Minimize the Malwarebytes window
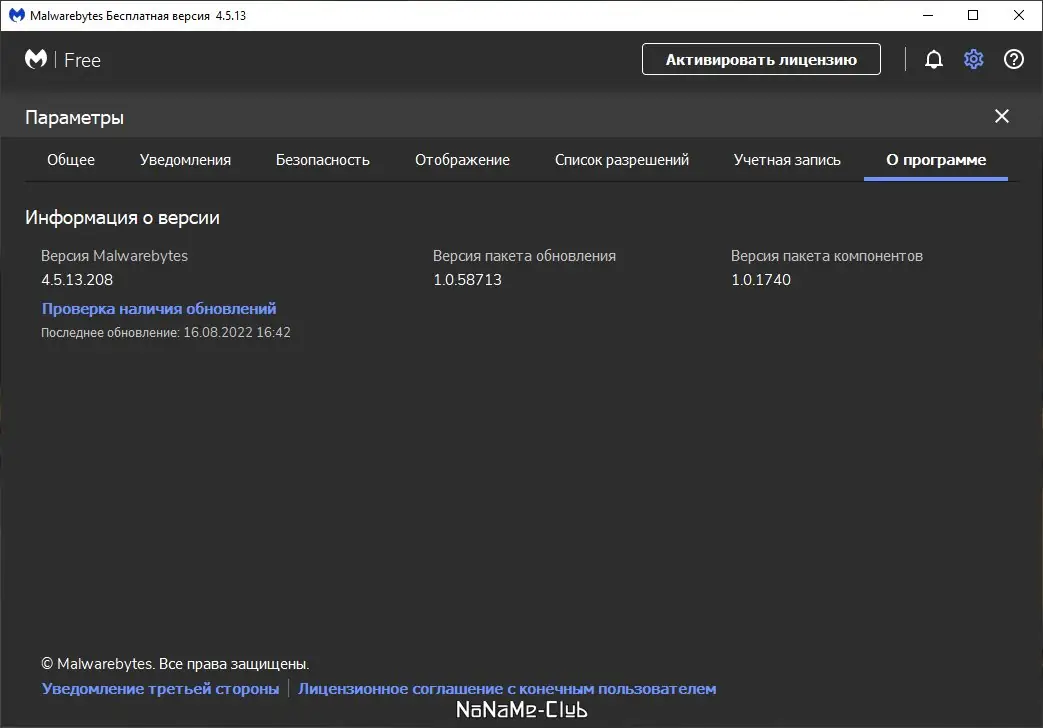The width and height of the screenshot is (1043, 728). pos(928,15)
